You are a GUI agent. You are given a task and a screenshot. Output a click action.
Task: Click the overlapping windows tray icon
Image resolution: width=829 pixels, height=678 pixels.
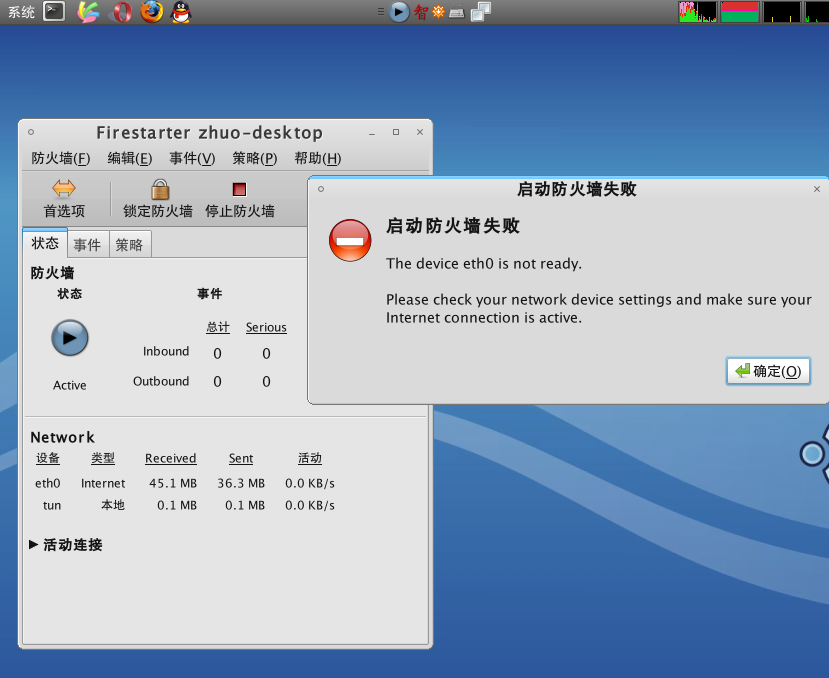(x=481, y=12)
